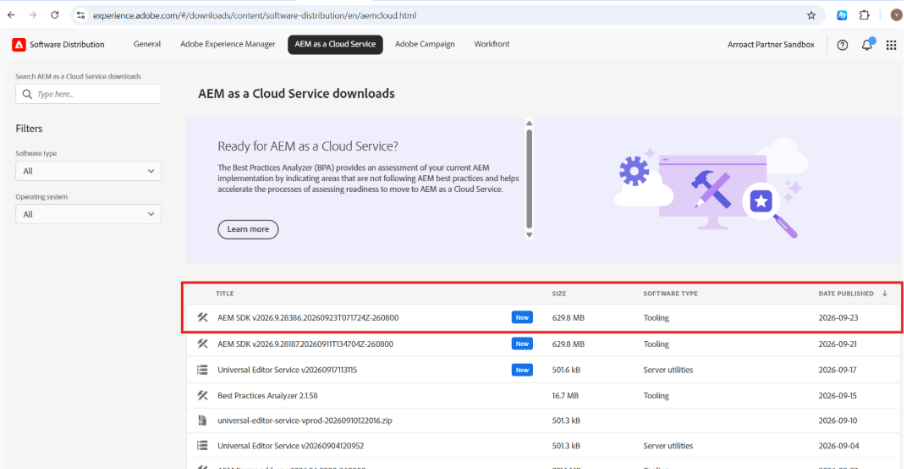Switch to the General tab
Screen dimensions: 904x469
pos(147,44)
